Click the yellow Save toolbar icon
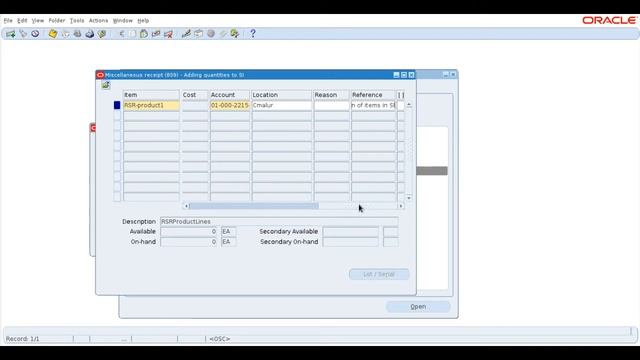Screen dimensions: 640x360 tap(53, 34)
